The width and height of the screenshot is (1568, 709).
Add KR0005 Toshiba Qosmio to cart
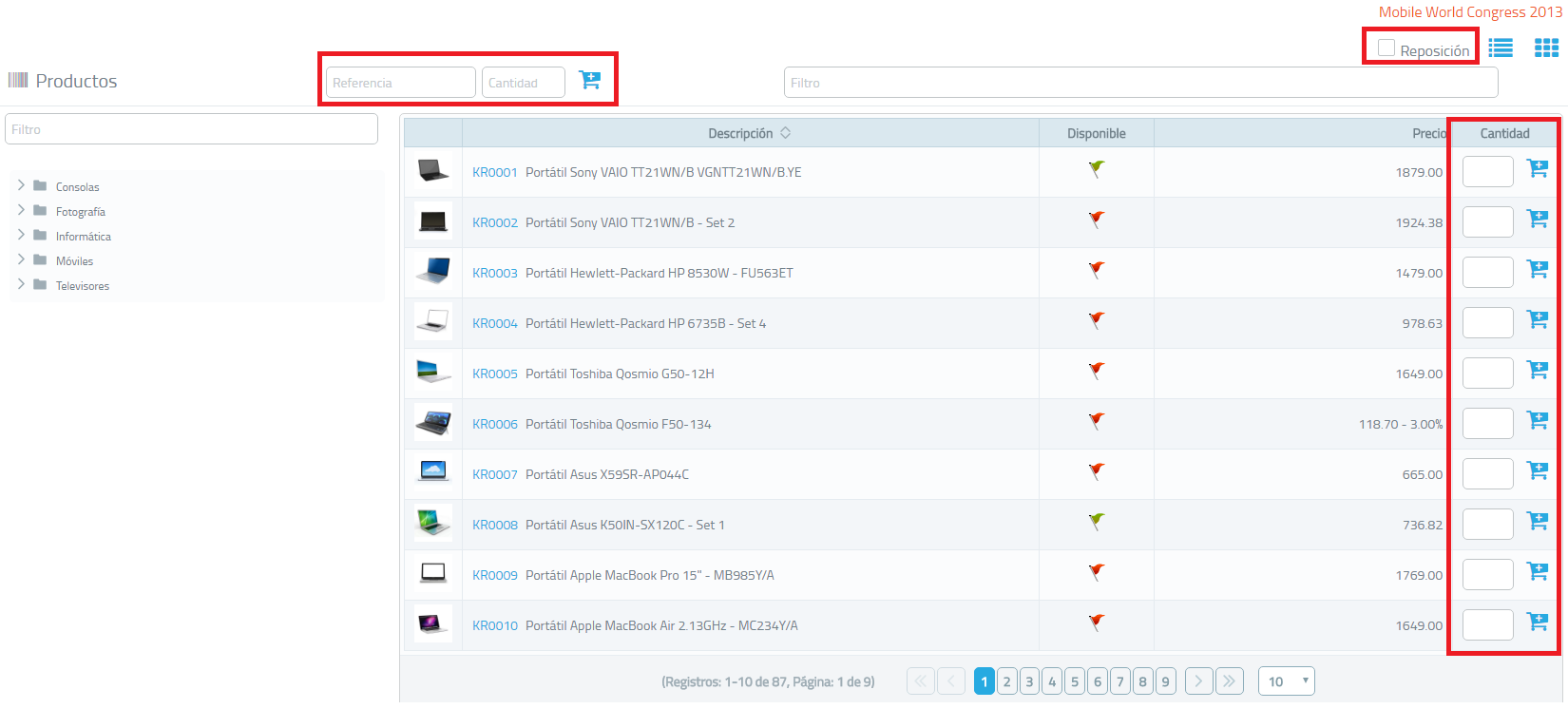point(1537,370)
